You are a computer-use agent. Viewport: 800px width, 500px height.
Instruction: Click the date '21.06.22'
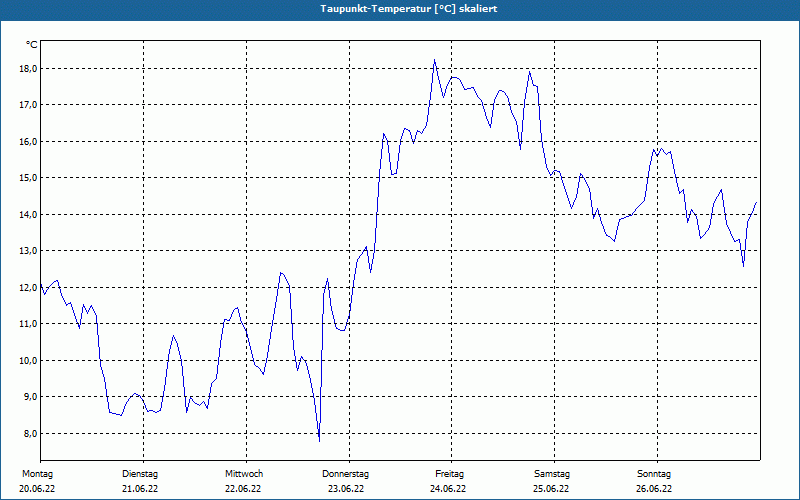[140, 489]
